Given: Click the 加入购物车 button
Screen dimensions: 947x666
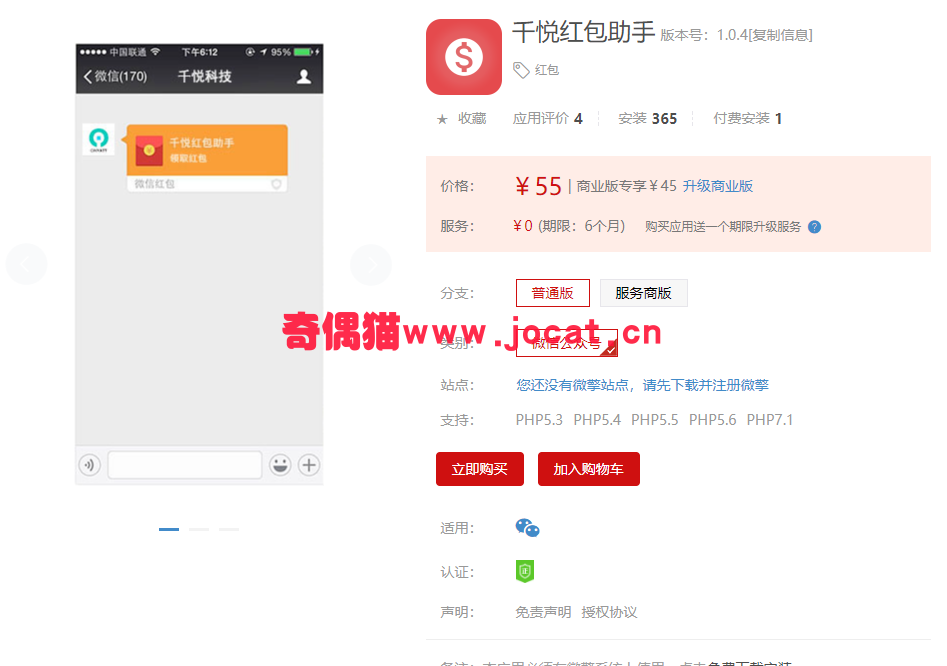Looking at the screenshot, I should 588,469.
